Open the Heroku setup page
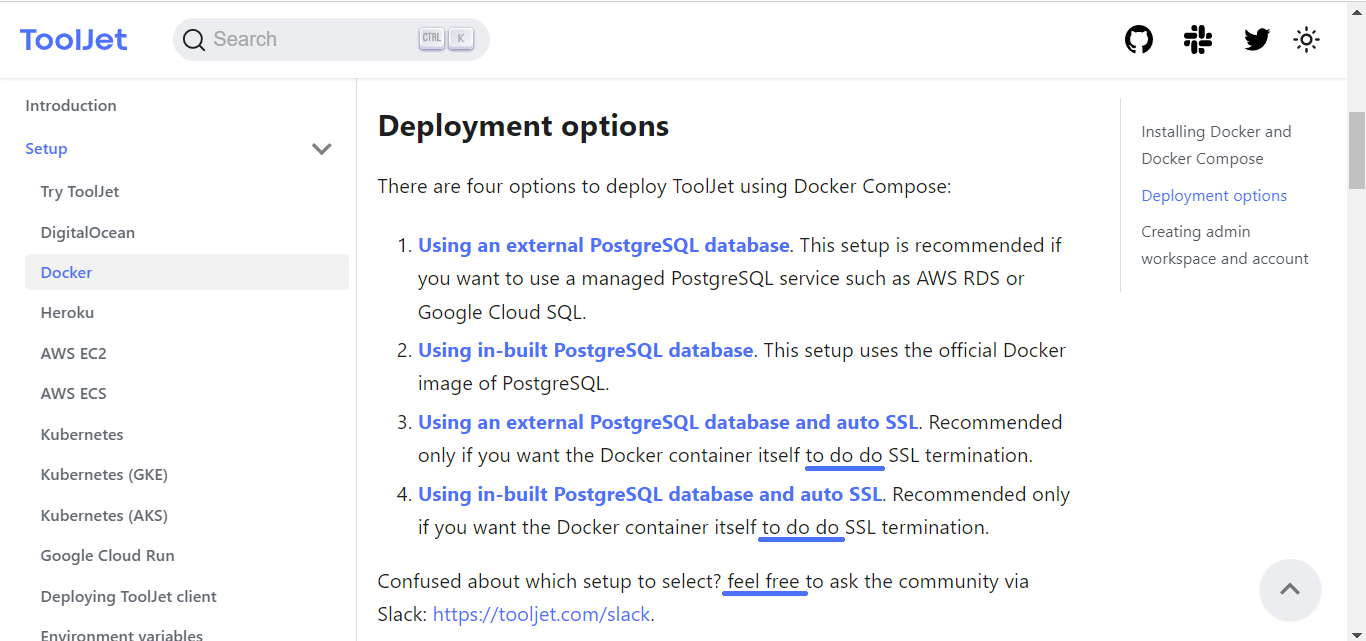This screenshot has width=1366, height=641. pyautogui.click(x=67, y=312)
